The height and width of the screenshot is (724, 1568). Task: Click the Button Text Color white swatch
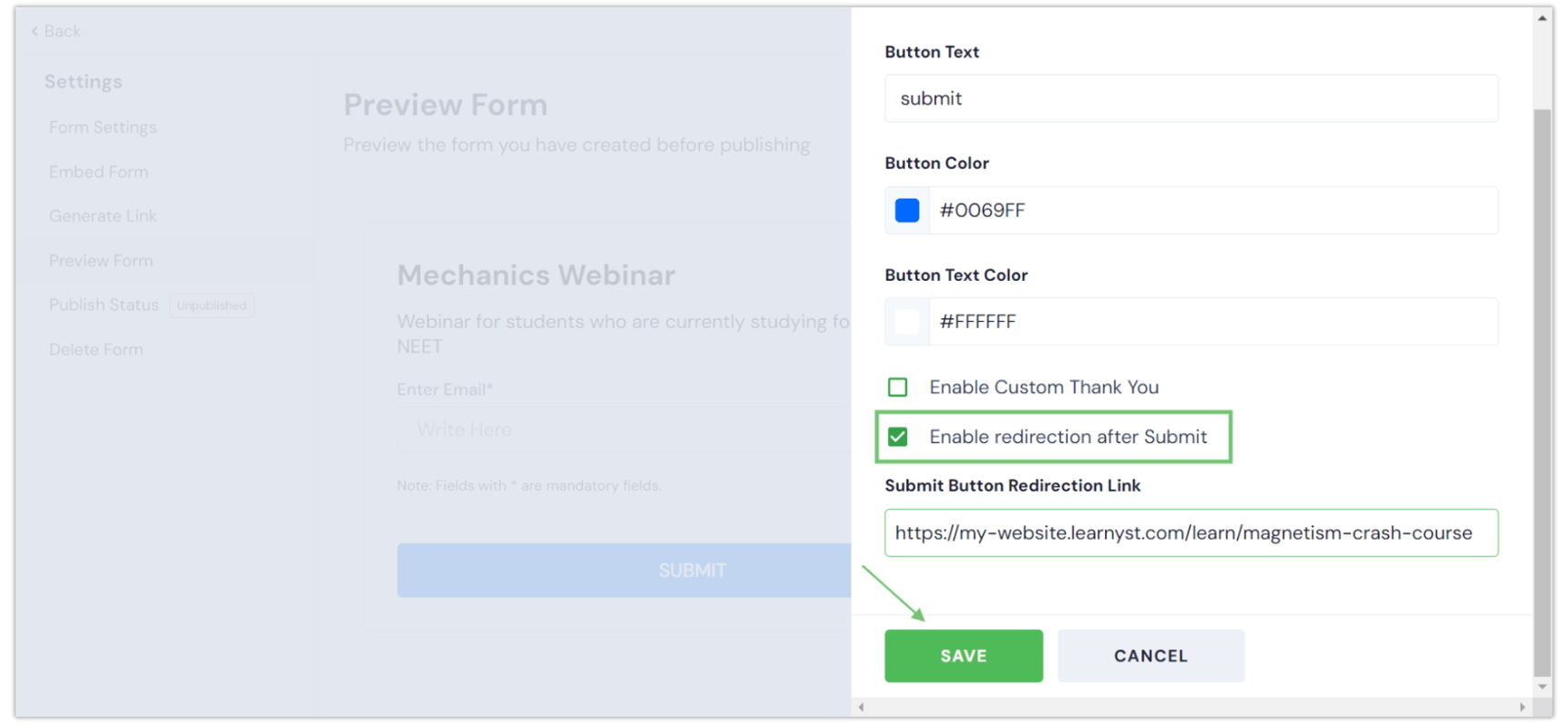click(906, 321)
